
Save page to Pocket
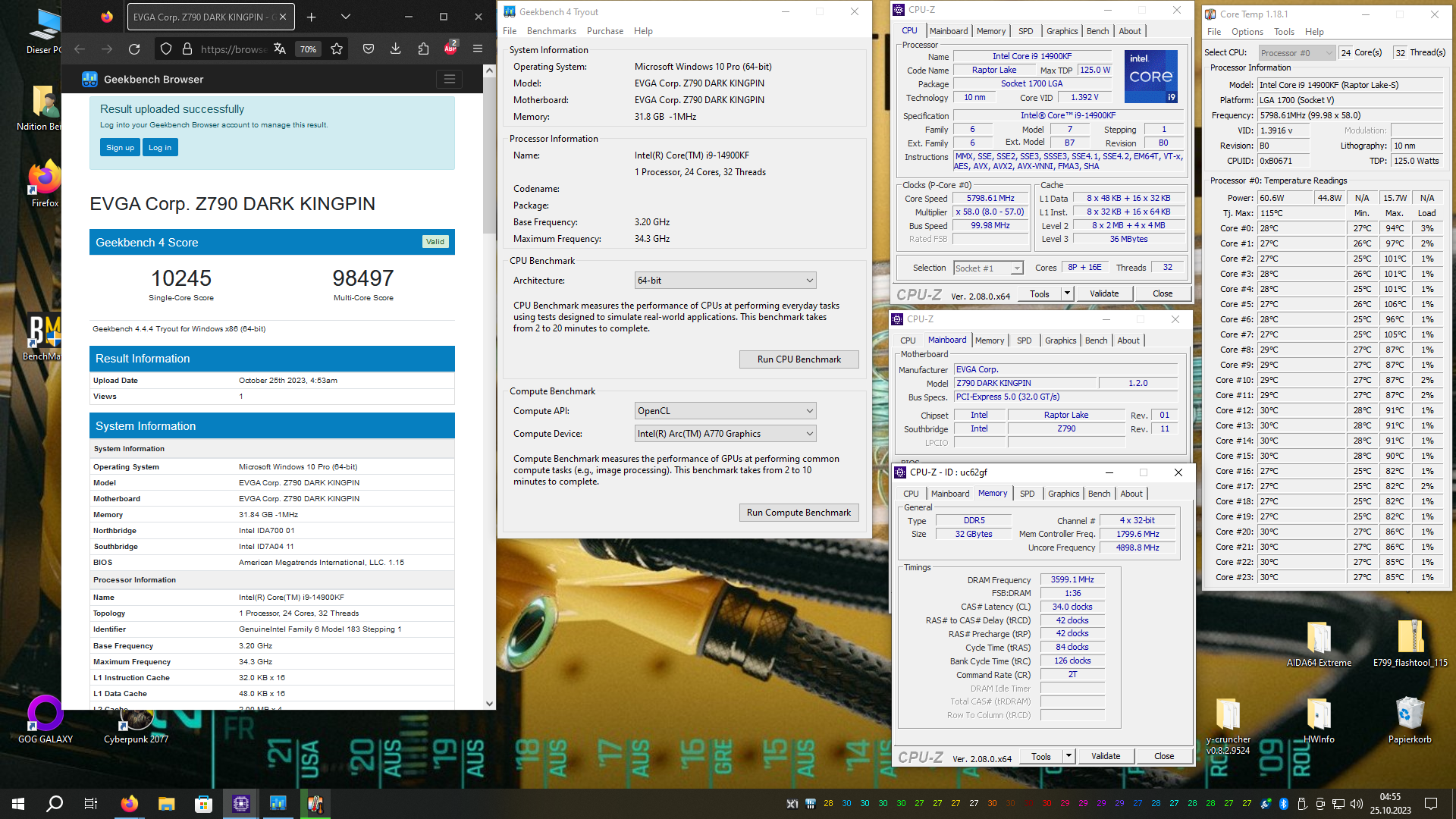click(369, 49)
